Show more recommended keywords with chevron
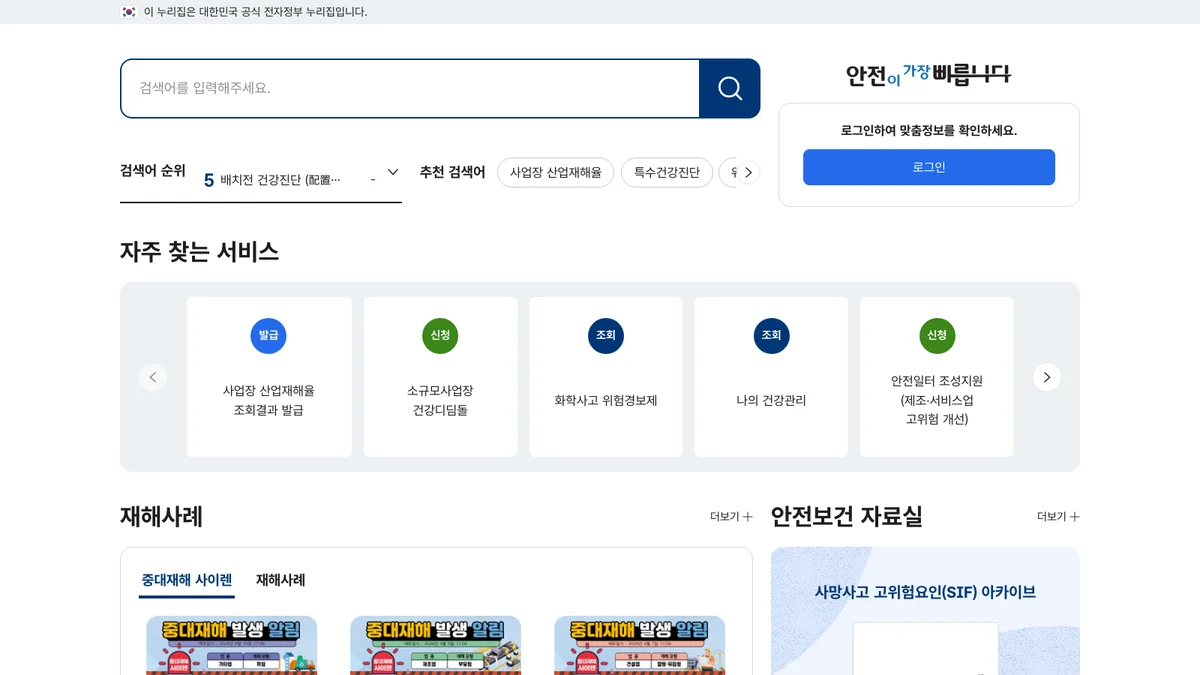This screenshot has height=675, width=1200. point(748,173)
